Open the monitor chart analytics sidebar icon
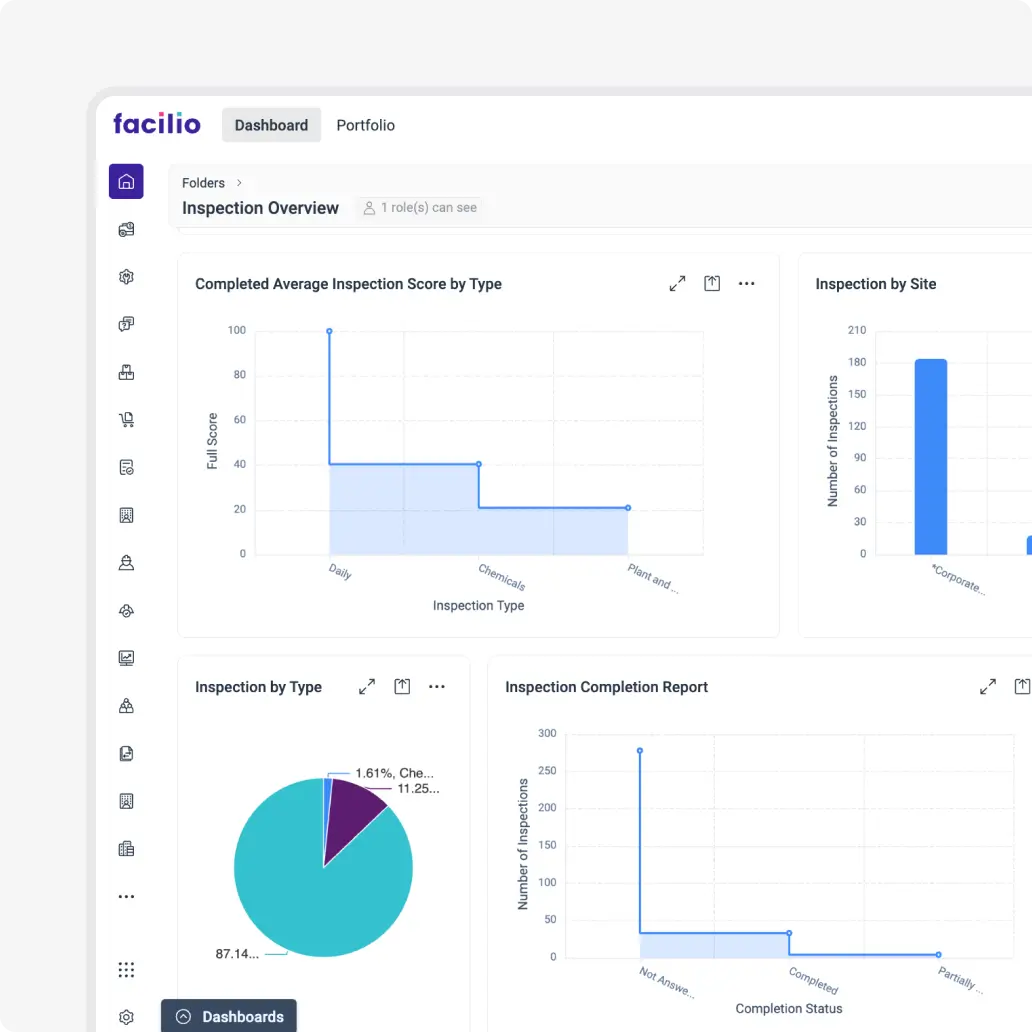 click(126, 658)
